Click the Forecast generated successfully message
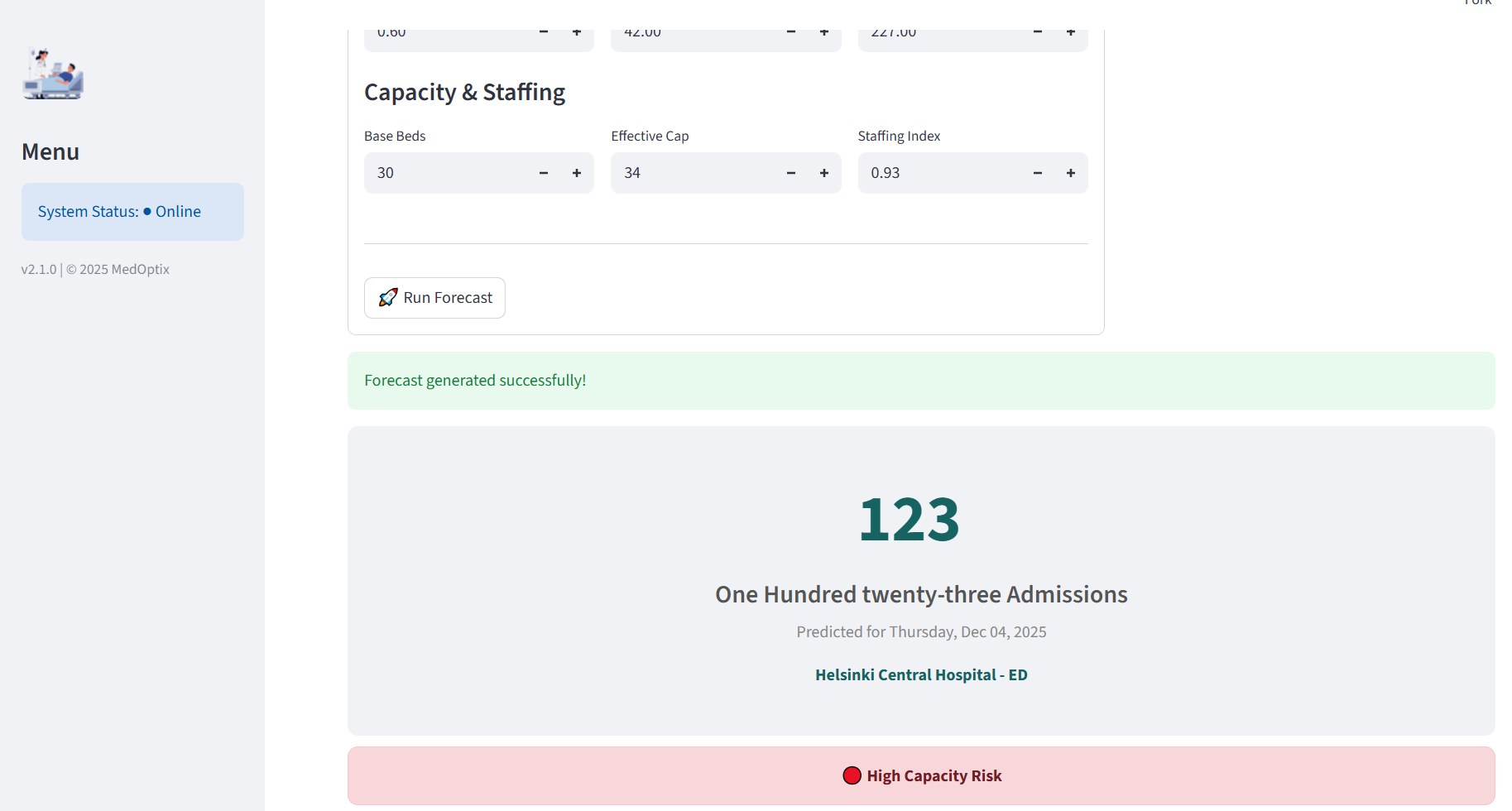 point(475,381)
